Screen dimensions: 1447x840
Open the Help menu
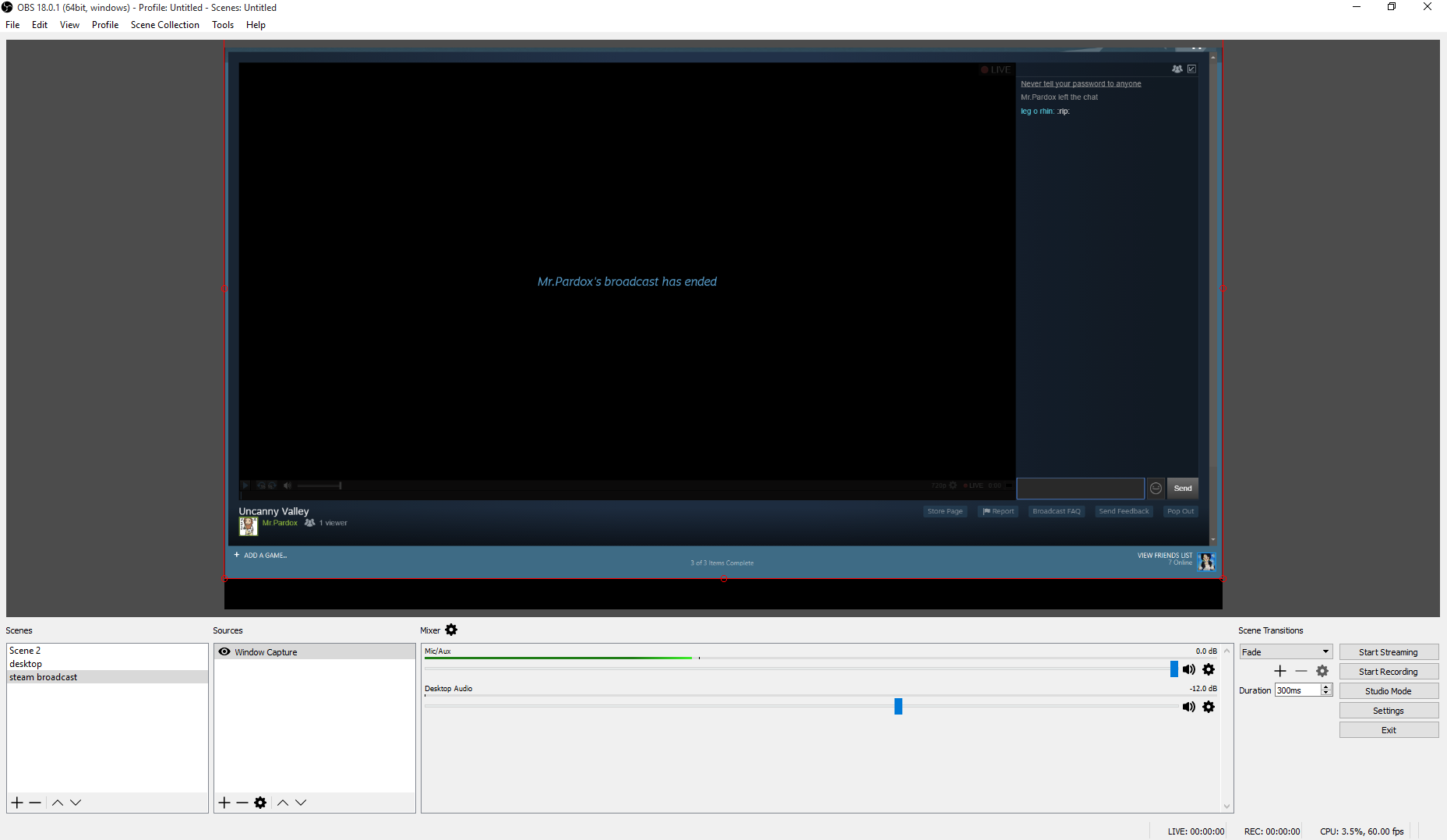pyautogui.click(x=256, y=25)
